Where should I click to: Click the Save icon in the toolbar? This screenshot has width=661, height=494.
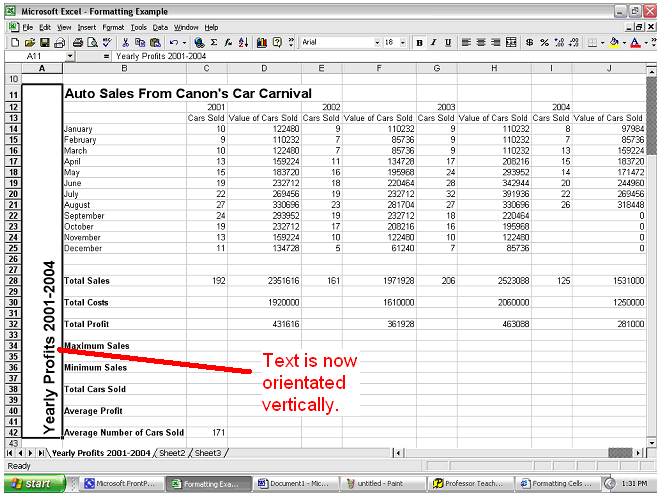coord(46,43)
